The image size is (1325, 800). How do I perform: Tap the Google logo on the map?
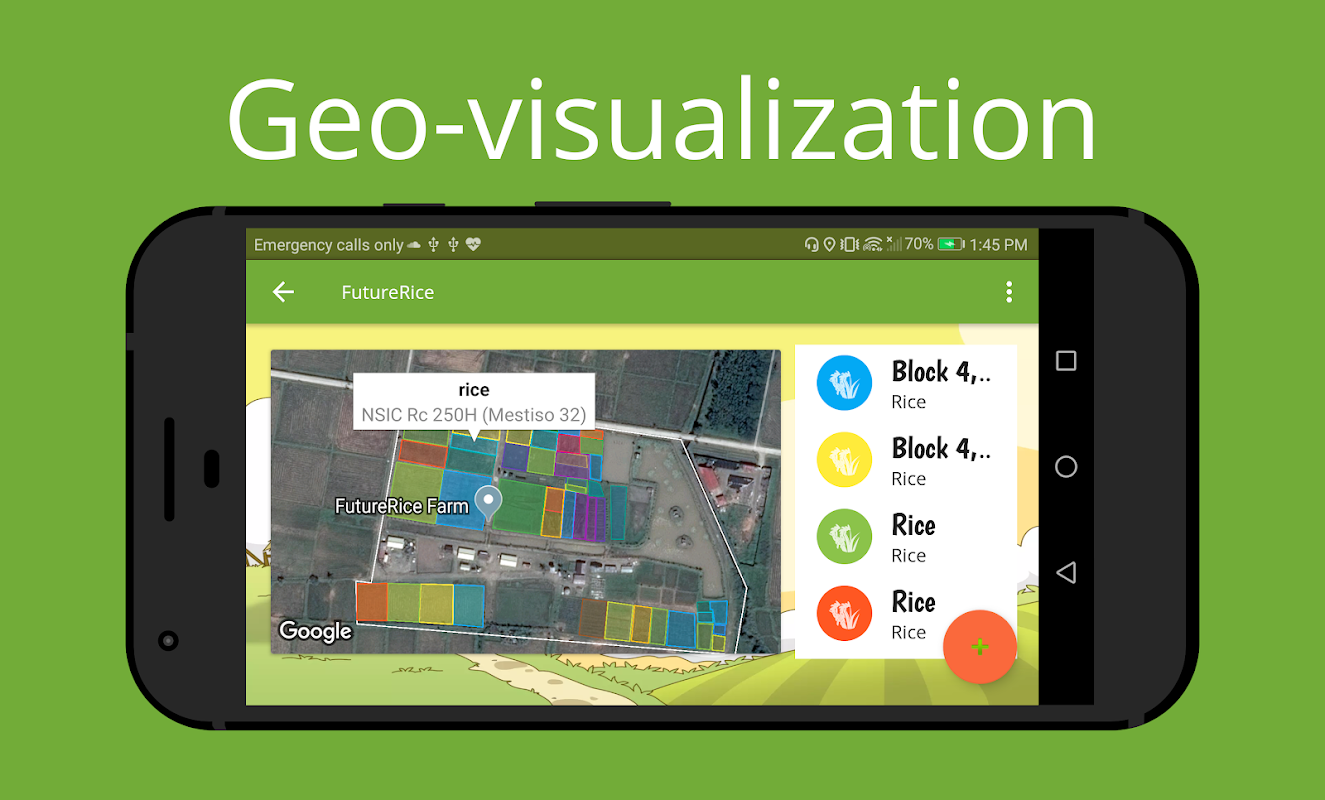pyautogui.click(x=315, y=631)
